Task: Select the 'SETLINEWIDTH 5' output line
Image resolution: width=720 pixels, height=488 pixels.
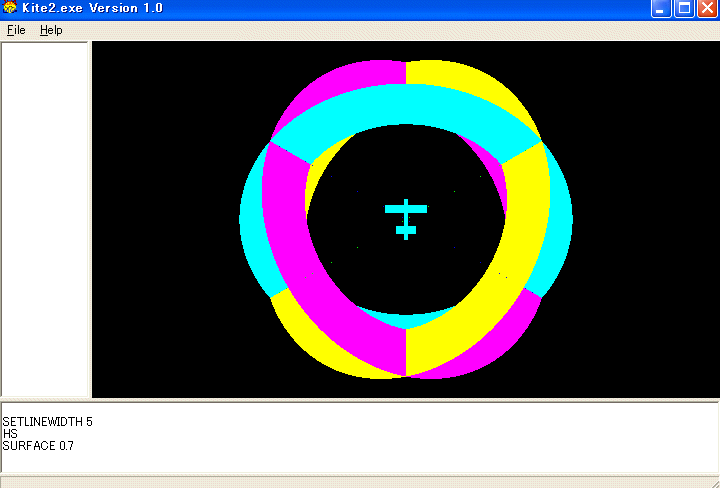Action: click(47, 421)
